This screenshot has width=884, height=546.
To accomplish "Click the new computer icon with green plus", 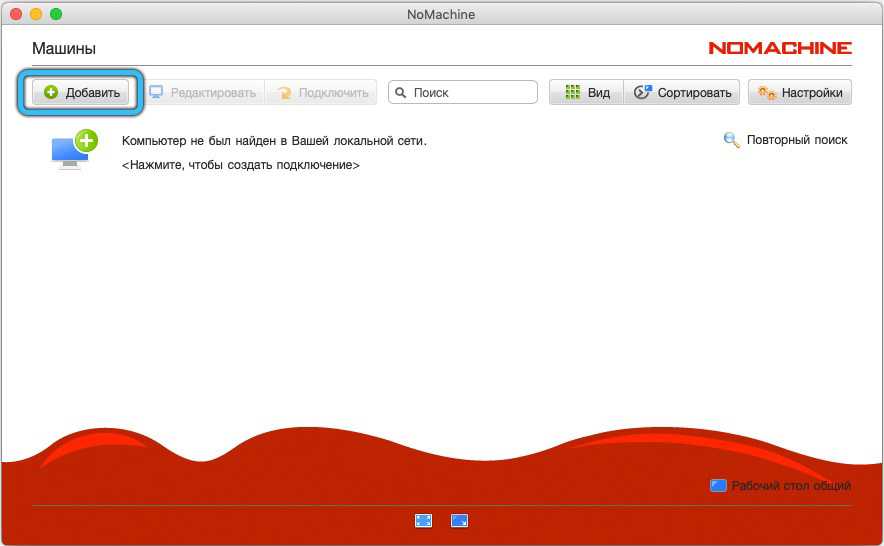I will click(74, 150).
